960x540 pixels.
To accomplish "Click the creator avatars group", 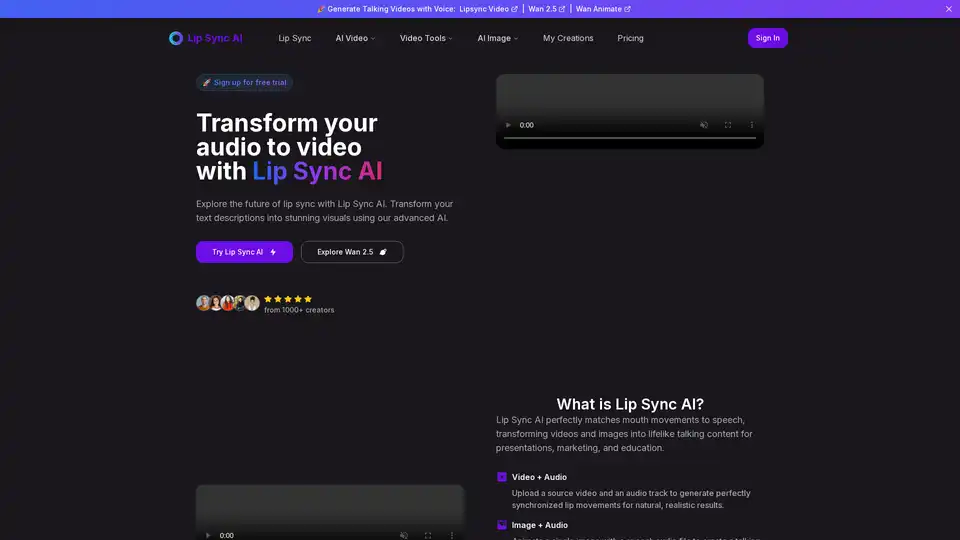I will pos(228,303).
